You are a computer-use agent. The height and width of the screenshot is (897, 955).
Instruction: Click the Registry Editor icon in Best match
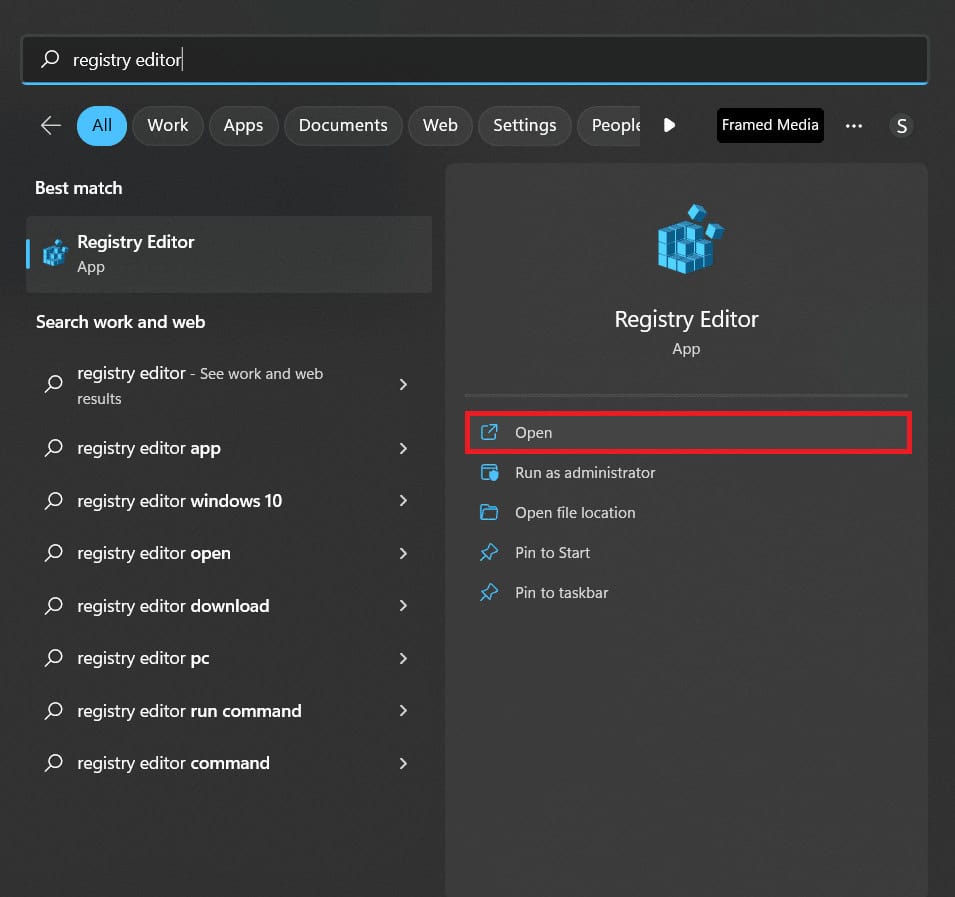55,253
